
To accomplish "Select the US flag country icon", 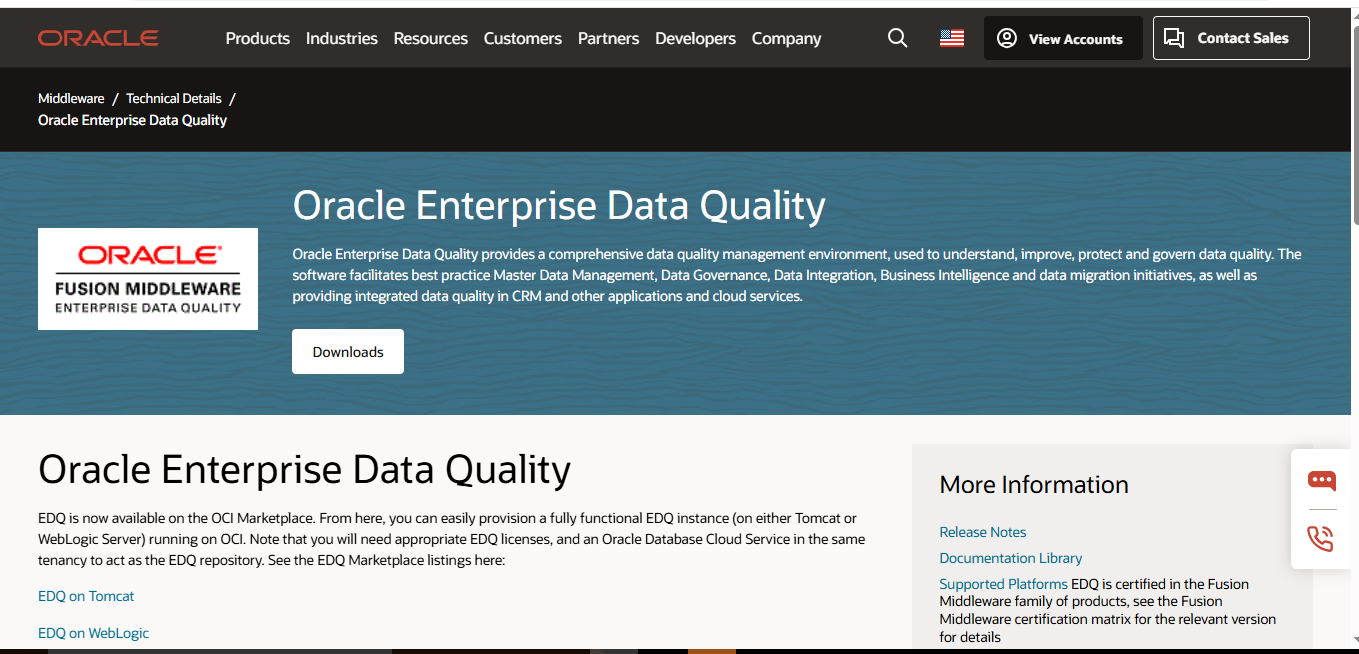I will point(951,37).
